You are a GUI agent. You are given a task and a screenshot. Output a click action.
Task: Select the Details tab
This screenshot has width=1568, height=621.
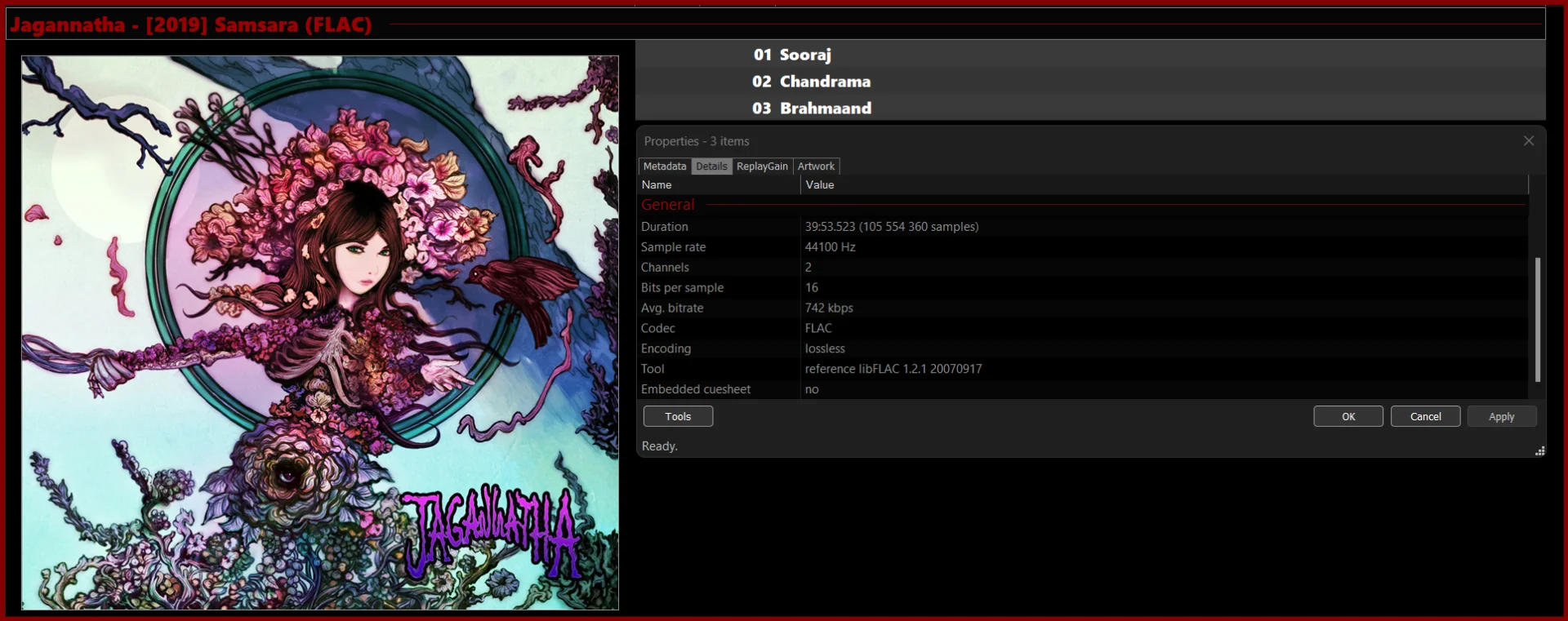(711, 166)
